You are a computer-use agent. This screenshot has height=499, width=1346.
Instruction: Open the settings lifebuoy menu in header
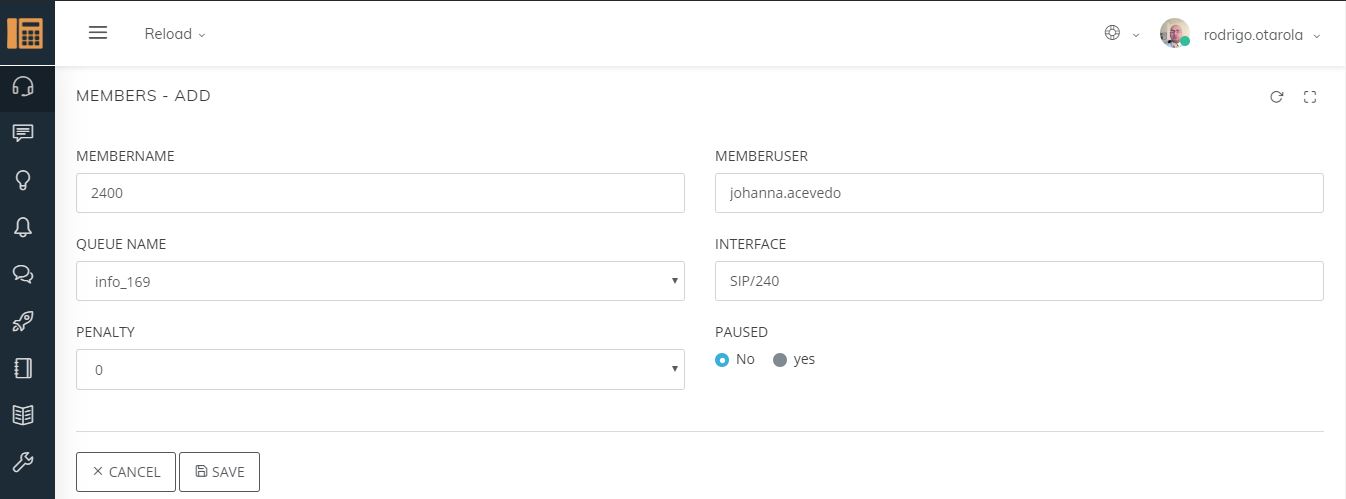click(1119, 33)
